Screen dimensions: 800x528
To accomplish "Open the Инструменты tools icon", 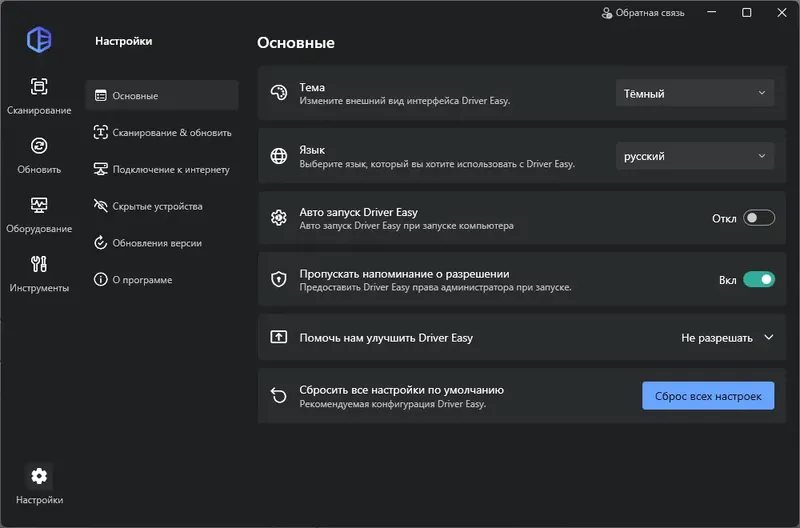I will click(x=39, y=264).
